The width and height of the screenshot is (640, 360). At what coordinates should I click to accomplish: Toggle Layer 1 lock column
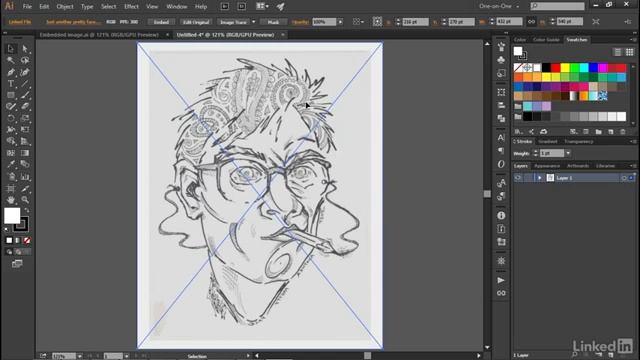click(x=528, y=178)
